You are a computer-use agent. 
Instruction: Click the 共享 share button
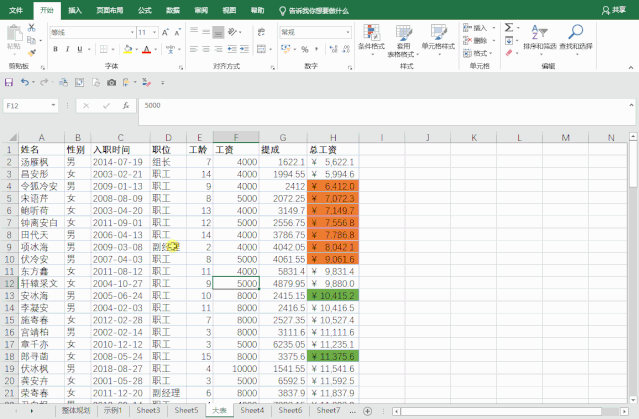(x=614, y=10)
